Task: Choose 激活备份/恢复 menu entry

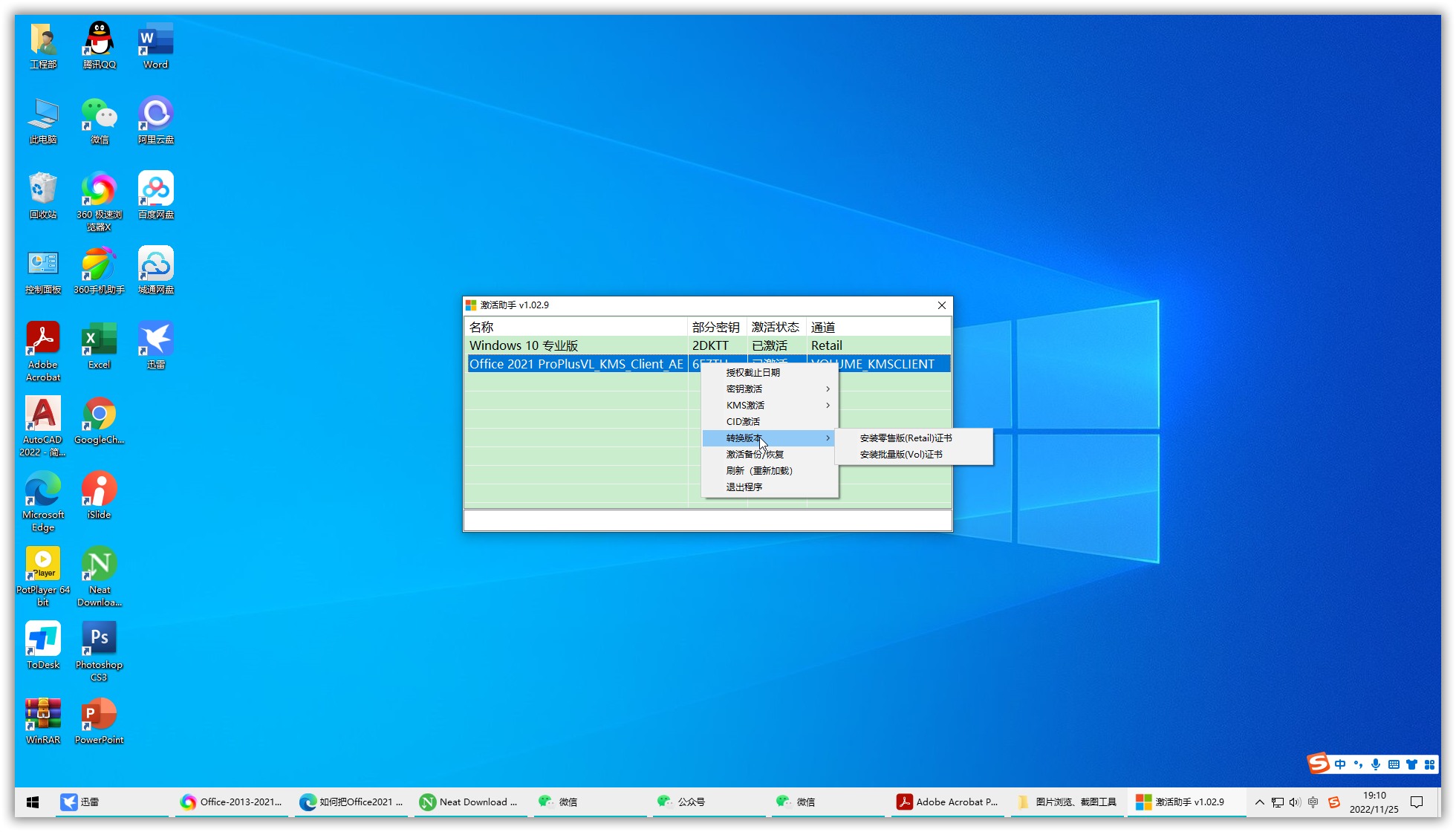Action: point(770,454)
